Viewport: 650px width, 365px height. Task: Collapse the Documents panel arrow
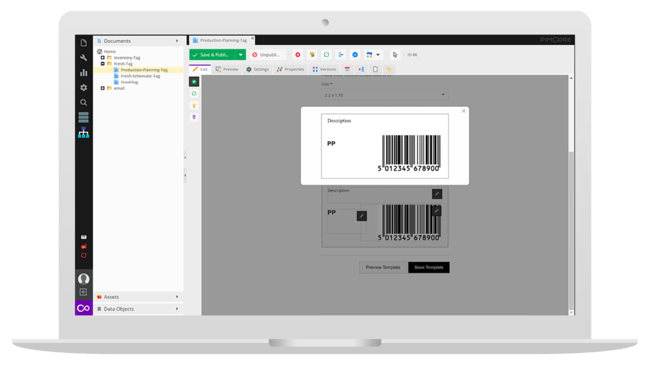tap(177, 41)
